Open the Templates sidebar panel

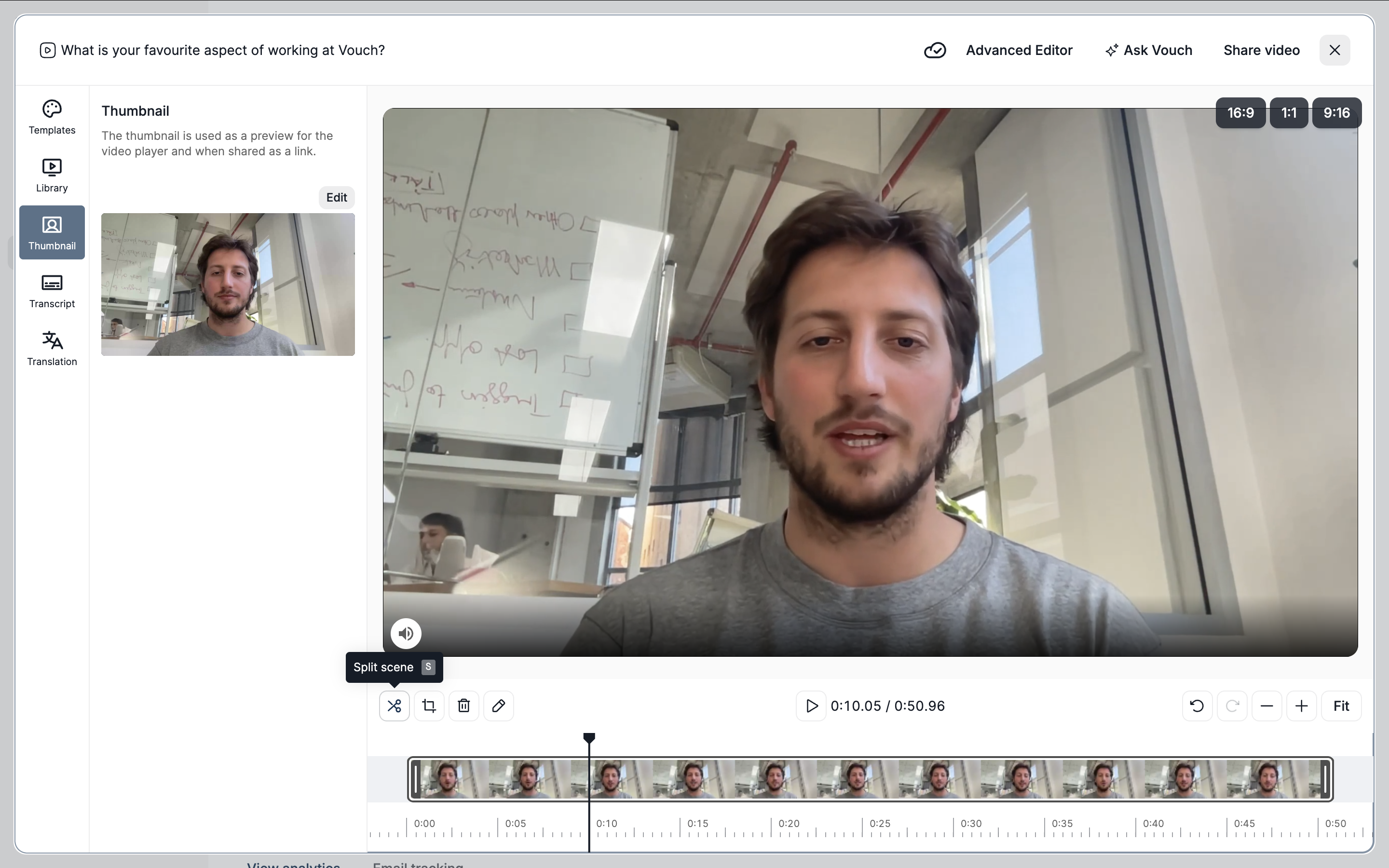(x=52, y=117)
